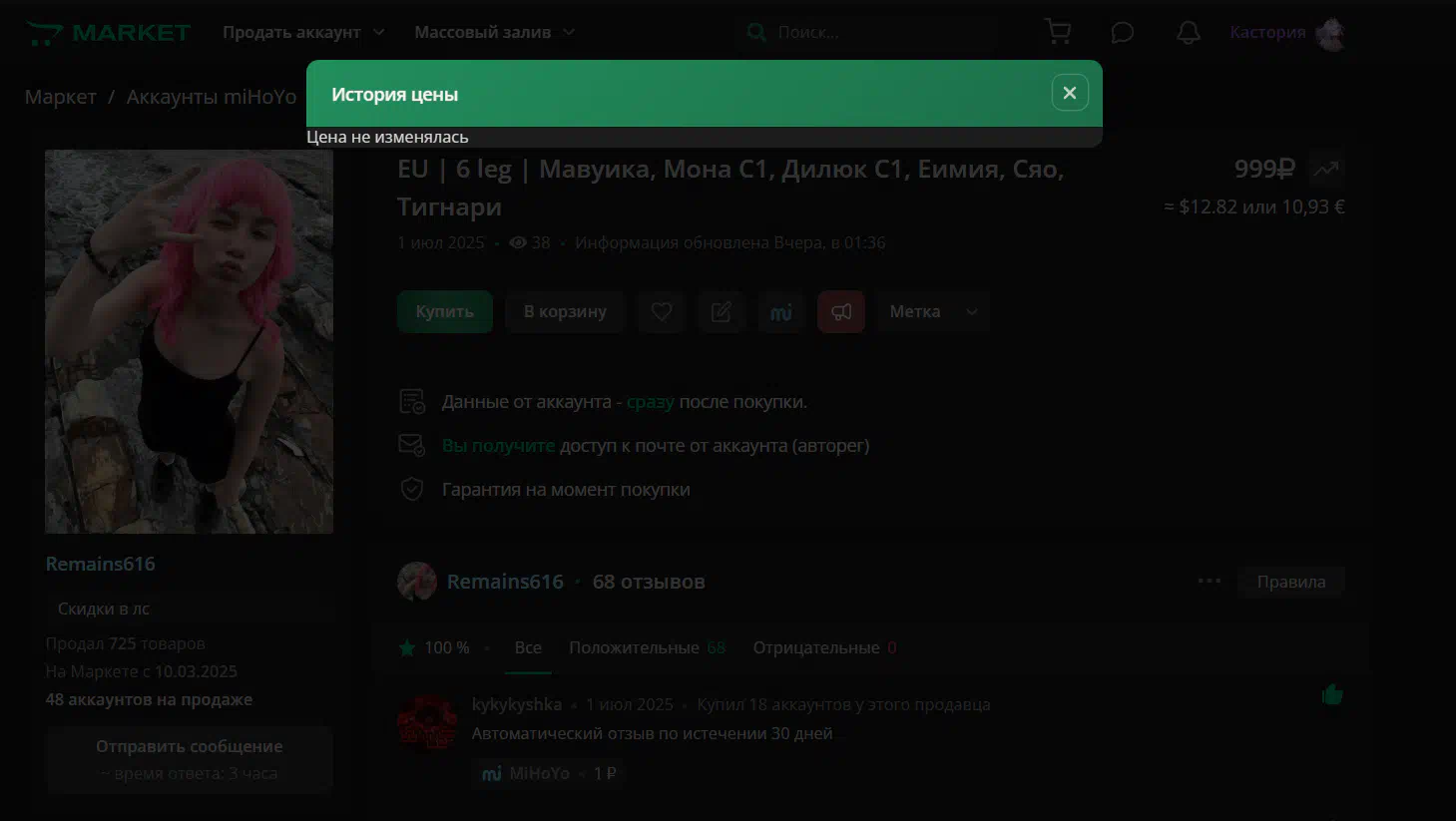The height and width of the screenshot is (821, 1456).
Task: Click the email access envelope icon
Action: click(412, 445)
